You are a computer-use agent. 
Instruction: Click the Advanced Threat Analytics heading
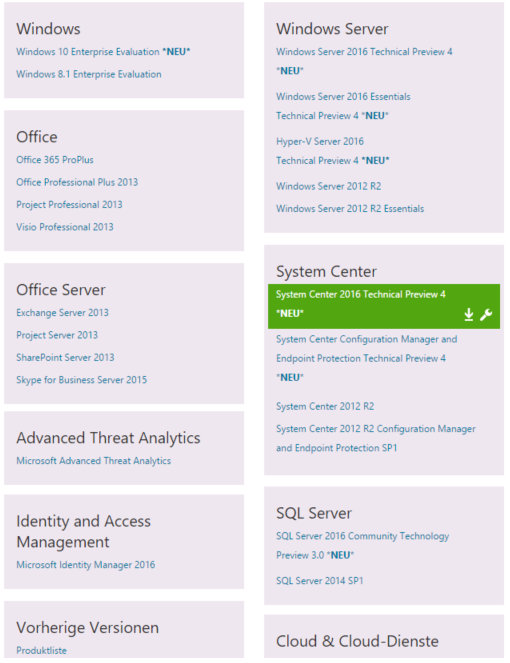(x=108, y=438)
